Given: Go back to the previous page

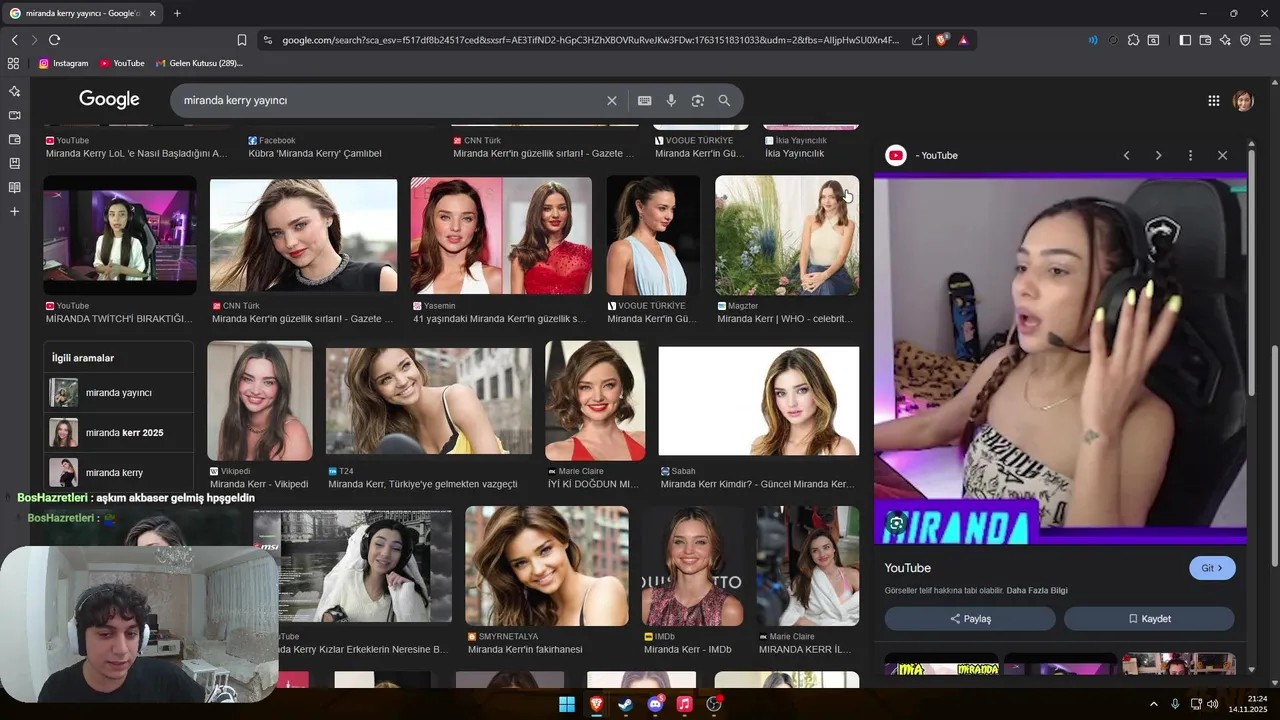Looking at the screenshot, I should click(14, 40).
